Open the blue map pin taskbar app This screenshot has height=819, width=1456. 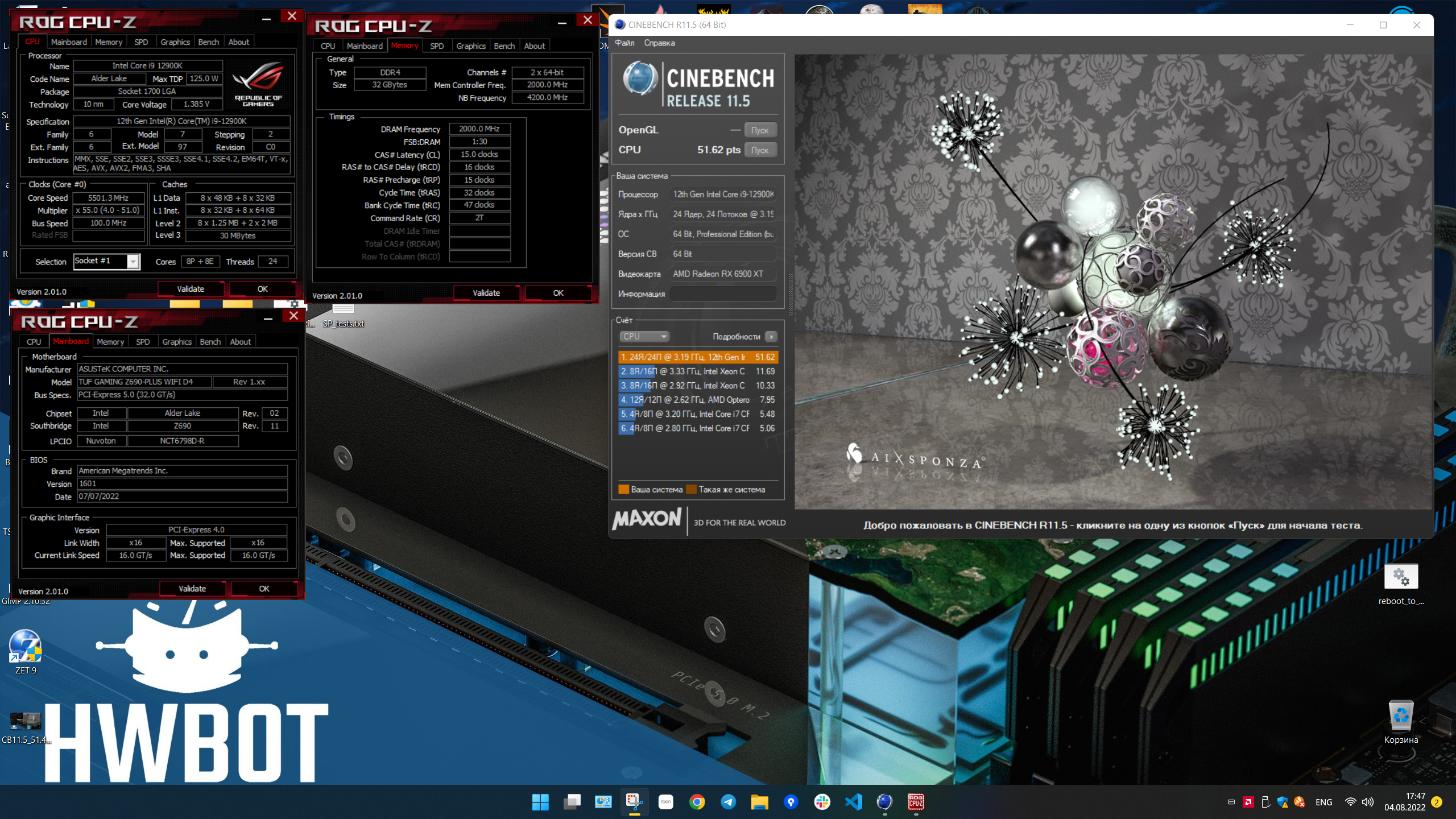pos(791,802)
